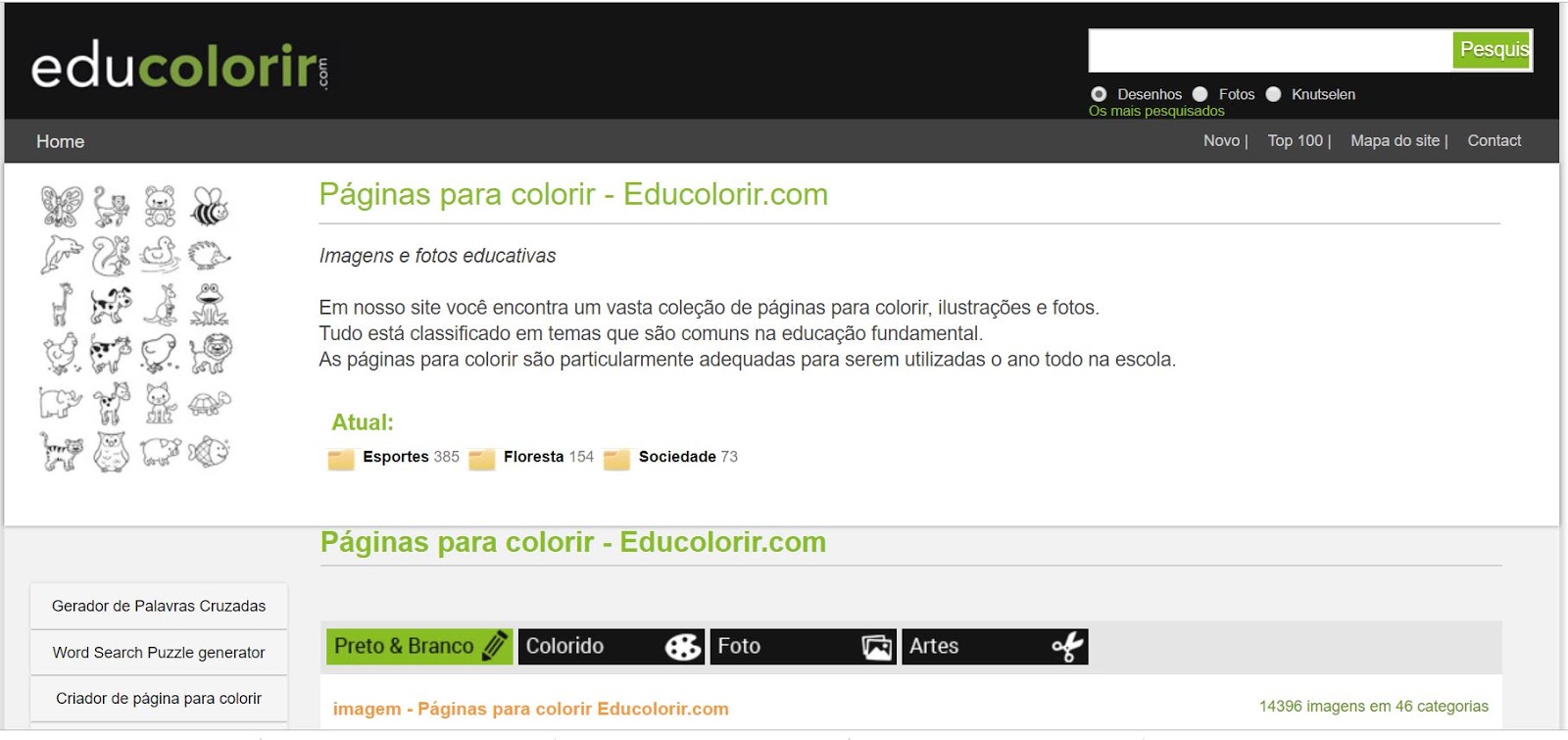This screenshot has height=740, width=1568.
Task: Switch to the Preto & Branco tab
Action: [419, 646]
